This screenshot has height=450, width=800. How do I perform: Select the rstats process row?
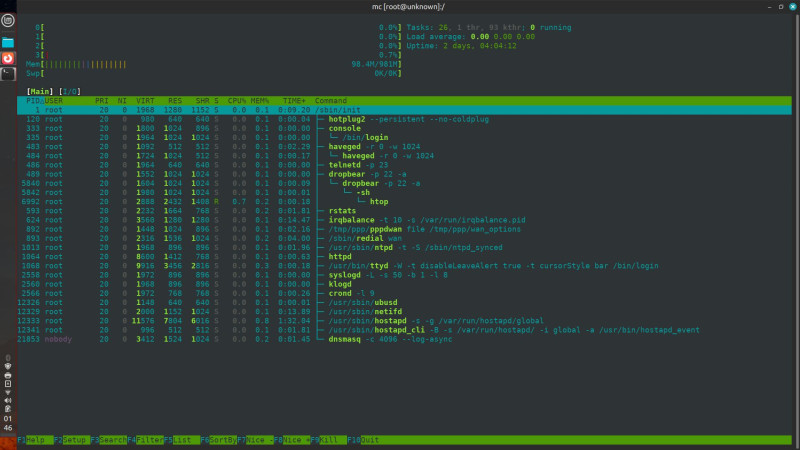[x=404, y=211]
